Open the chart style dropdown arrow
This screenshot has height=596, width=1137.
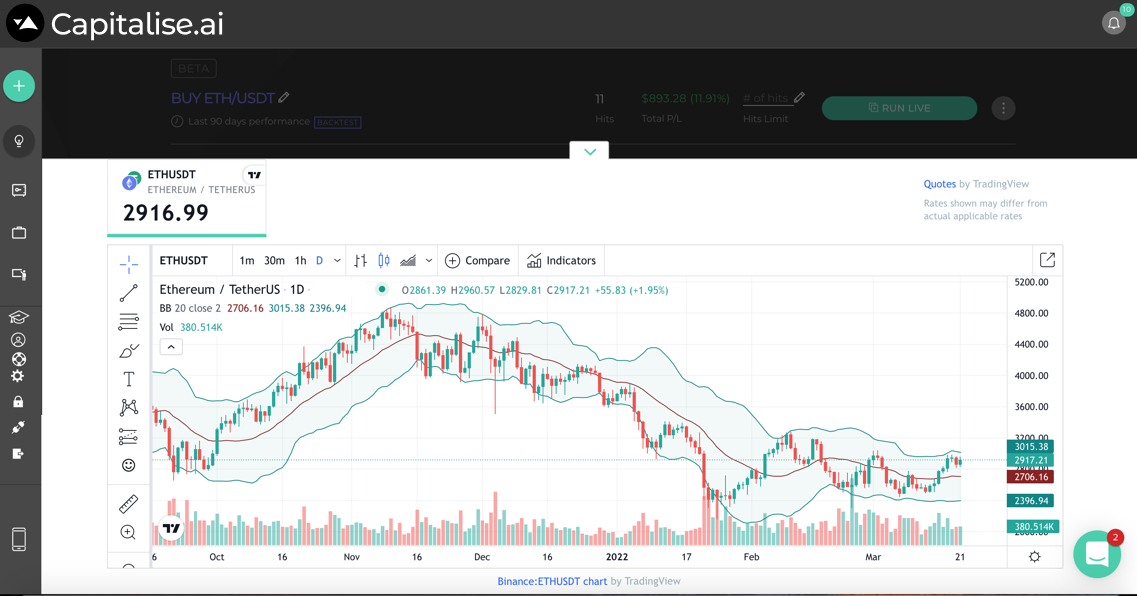[x=429, y=261]
